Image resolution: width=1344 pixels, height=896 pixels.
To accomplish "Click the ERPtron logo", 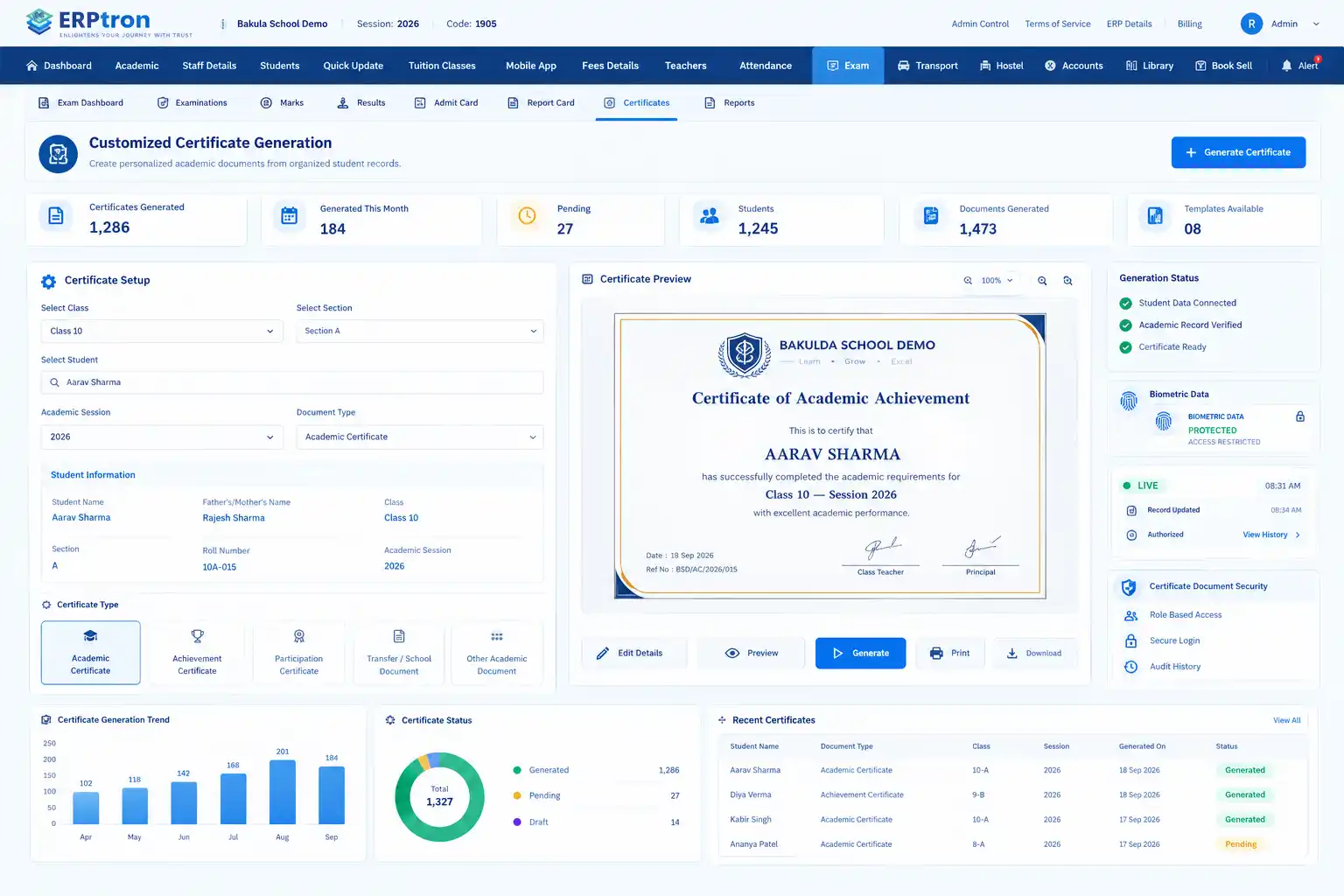I will coord(109,23).
